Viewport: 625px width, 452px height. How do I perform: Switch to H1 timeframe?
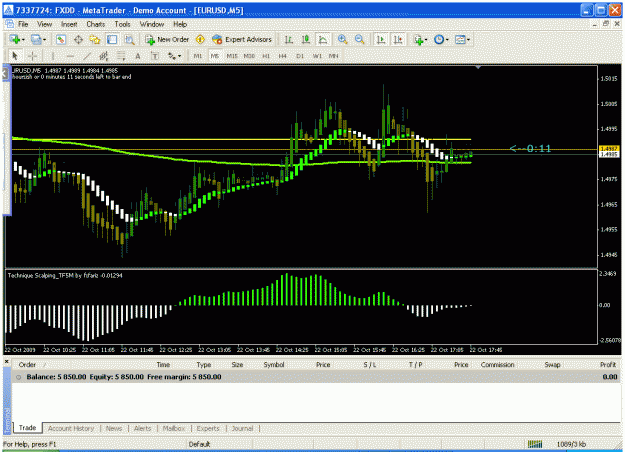point(266,56)
